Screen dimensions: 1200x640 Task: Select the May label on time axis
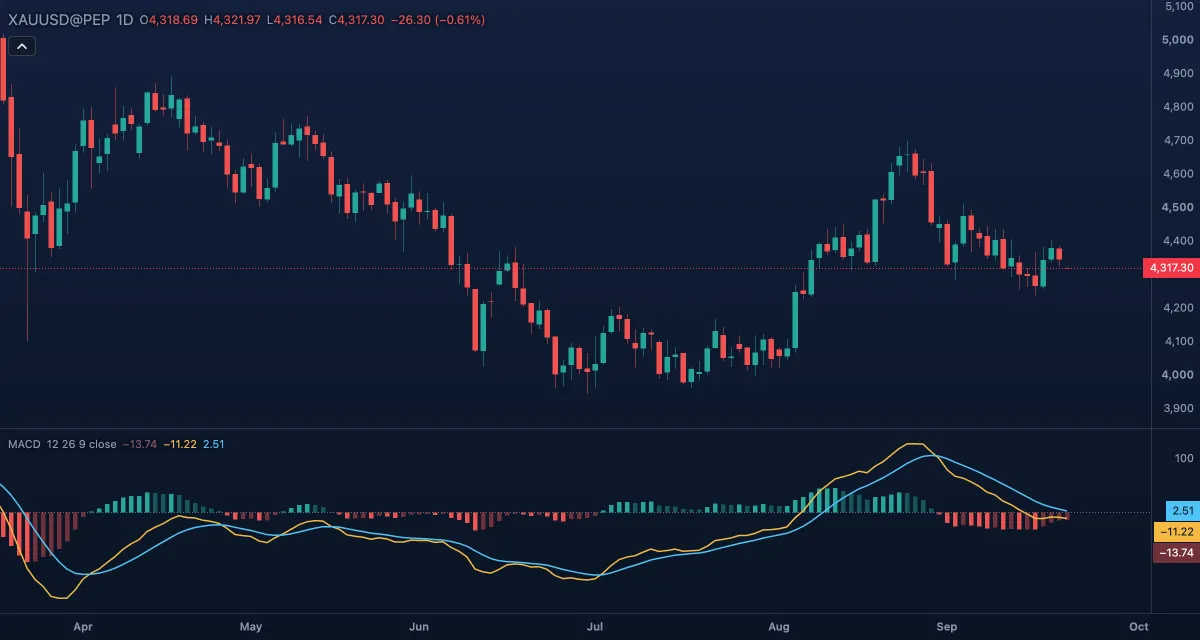click(x=251, y=627)
